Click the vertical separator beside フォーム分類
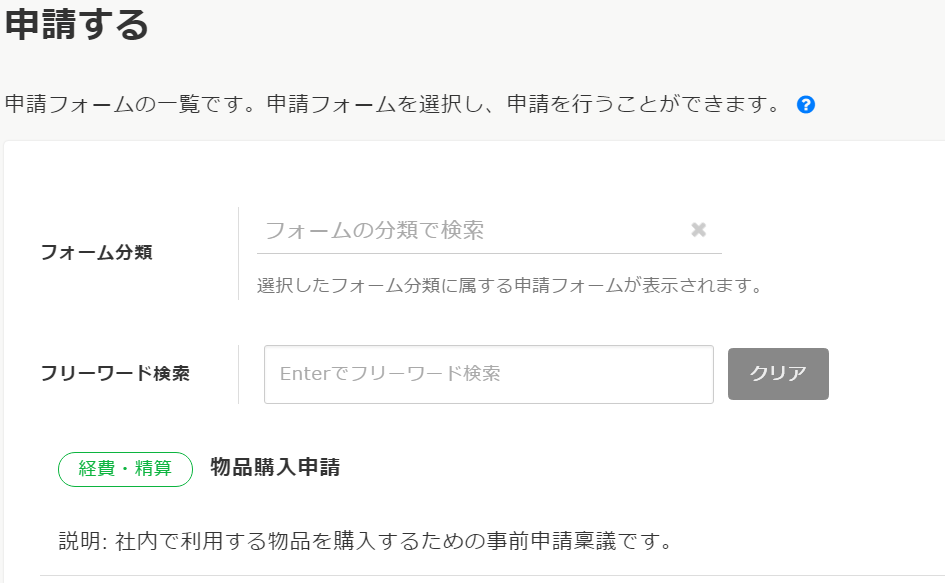 [238, 253]
